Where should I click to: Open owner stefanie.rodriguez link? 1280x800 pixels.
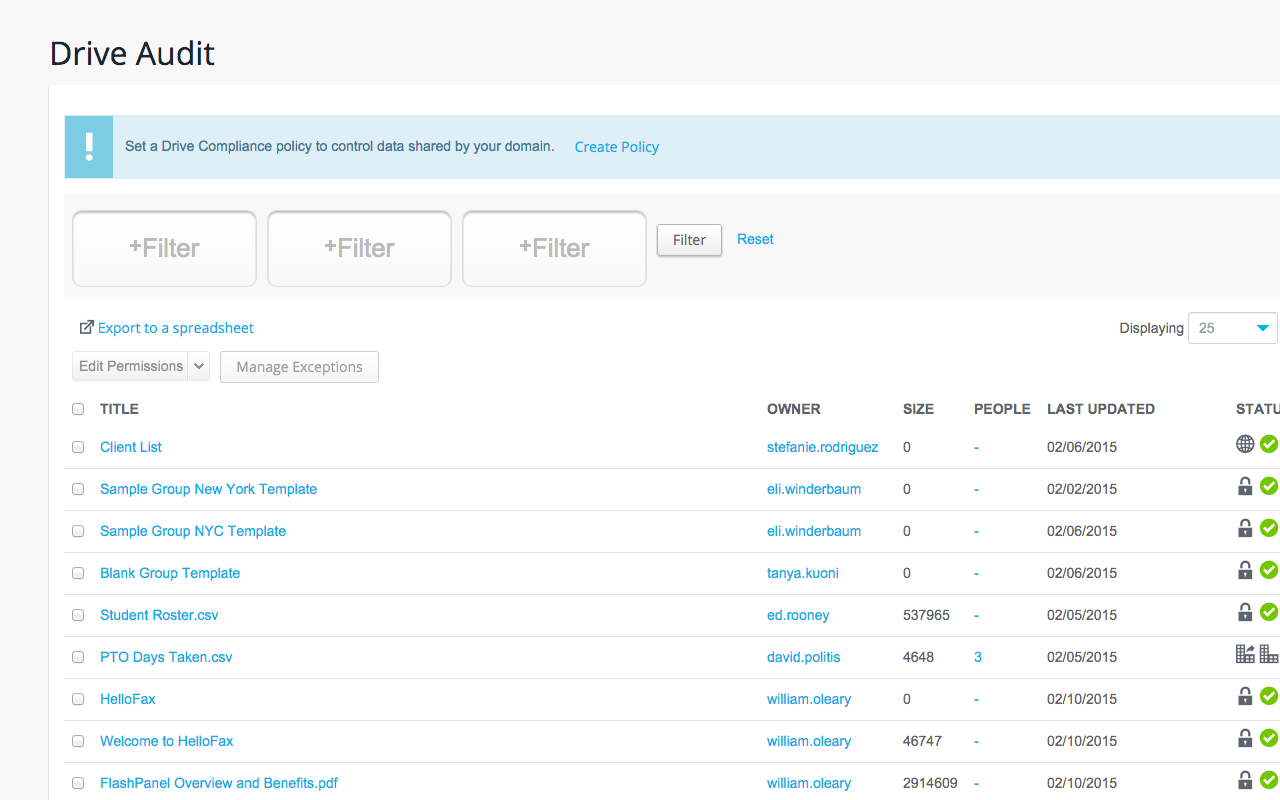click(823, 447)
